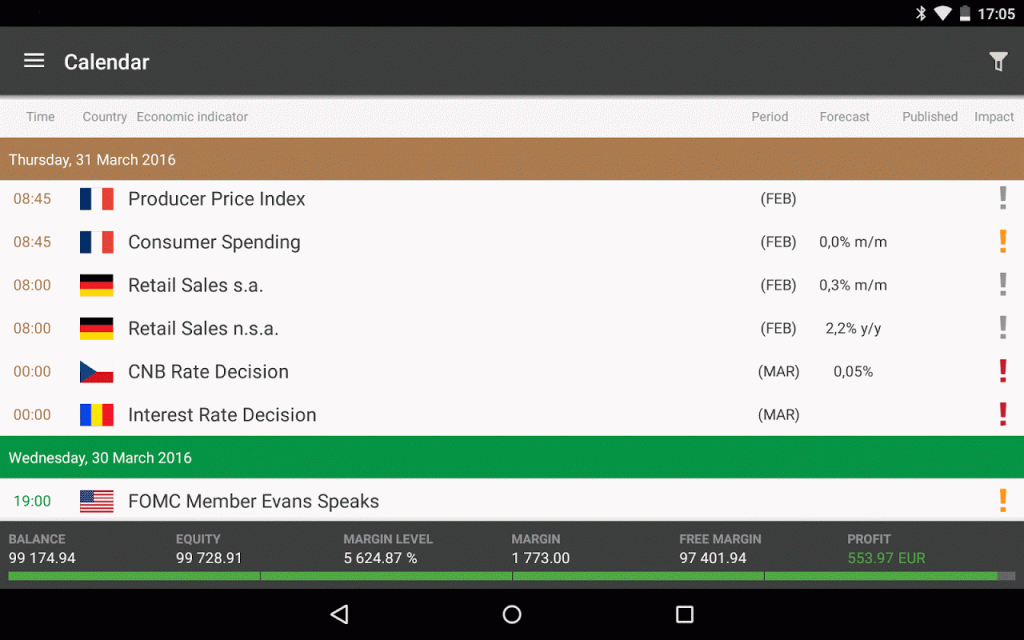Tap the French flag beside Producer Price Index

click(97, 199)
